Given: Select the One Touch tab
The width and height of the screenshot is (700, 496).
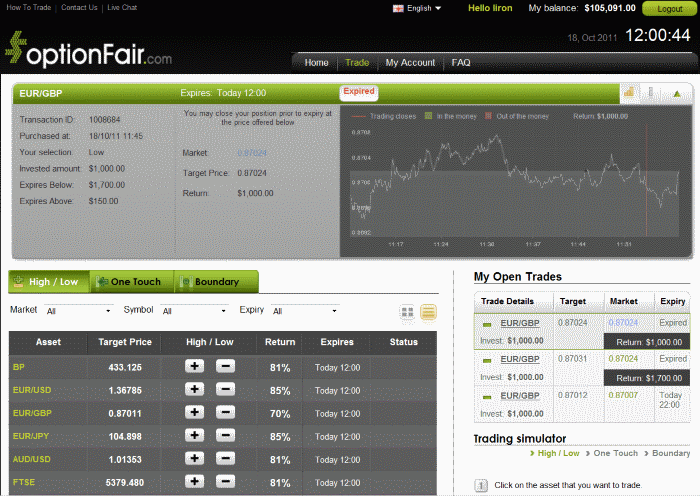Looking at the screenshot, I should 132,282.
